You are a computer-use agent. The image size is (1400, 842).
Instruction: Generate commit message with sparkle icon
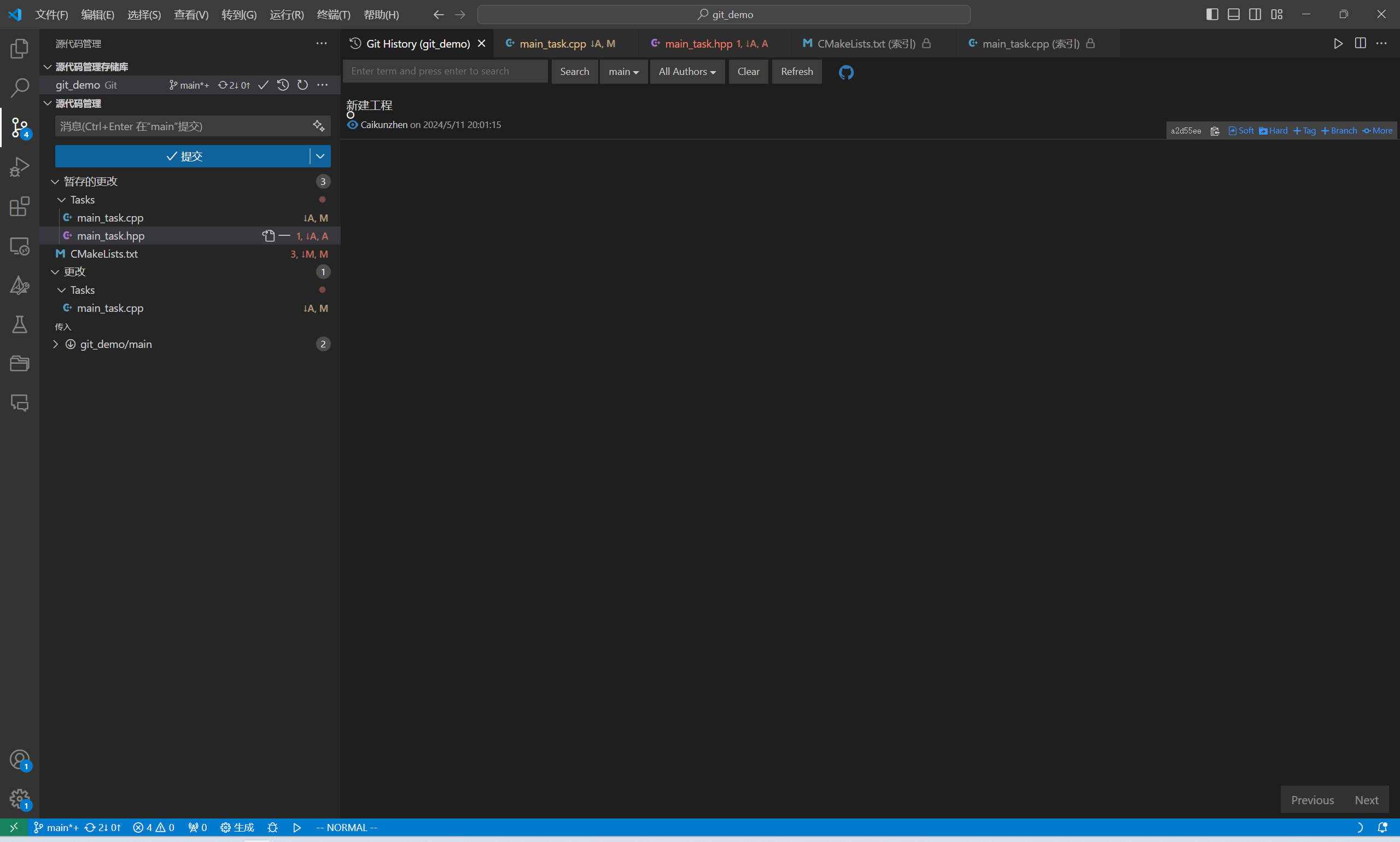(319, 126)
